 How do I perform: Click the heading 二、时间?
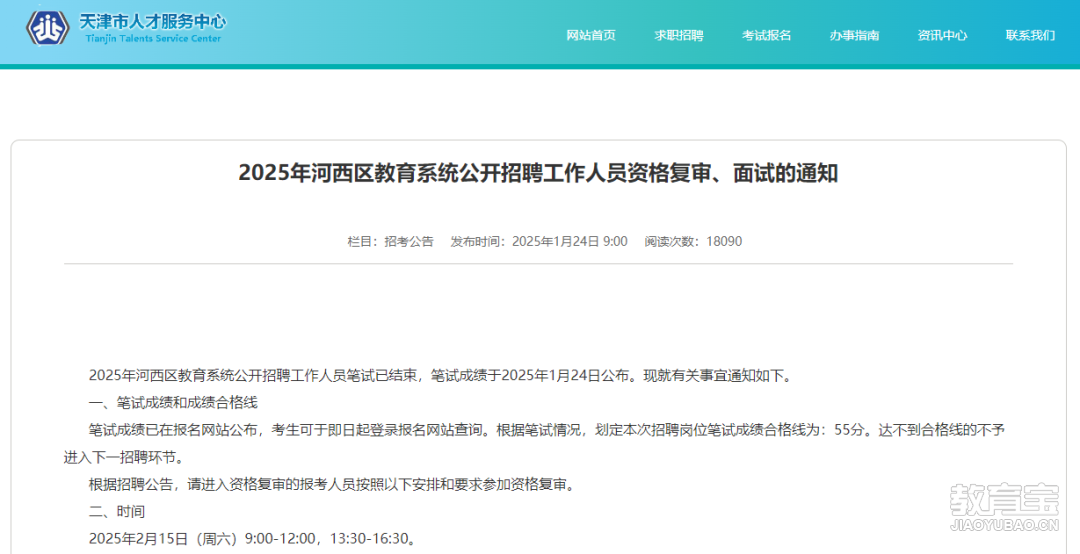tap(117, 512)
